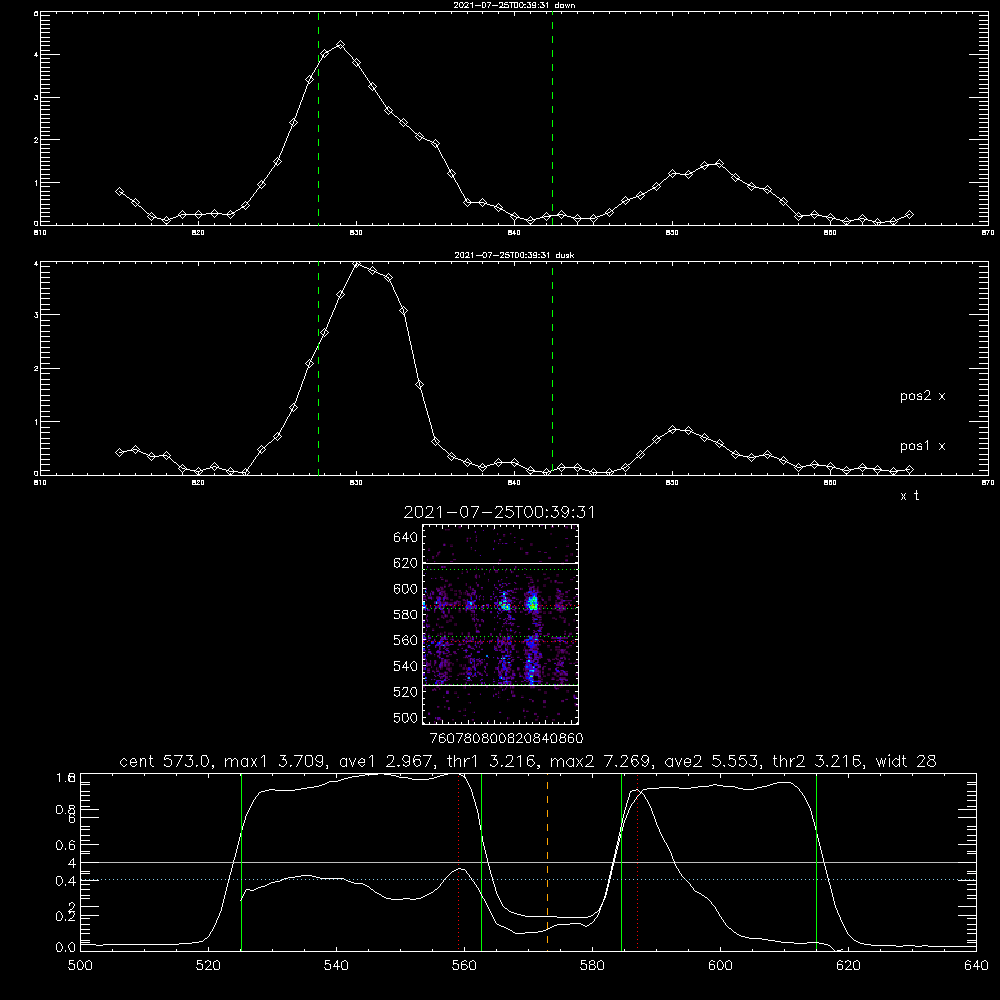The image size is (1000, 1000).
Task: Click the brightest green-cyan spot in the heatmap
Action: (533, 603)
